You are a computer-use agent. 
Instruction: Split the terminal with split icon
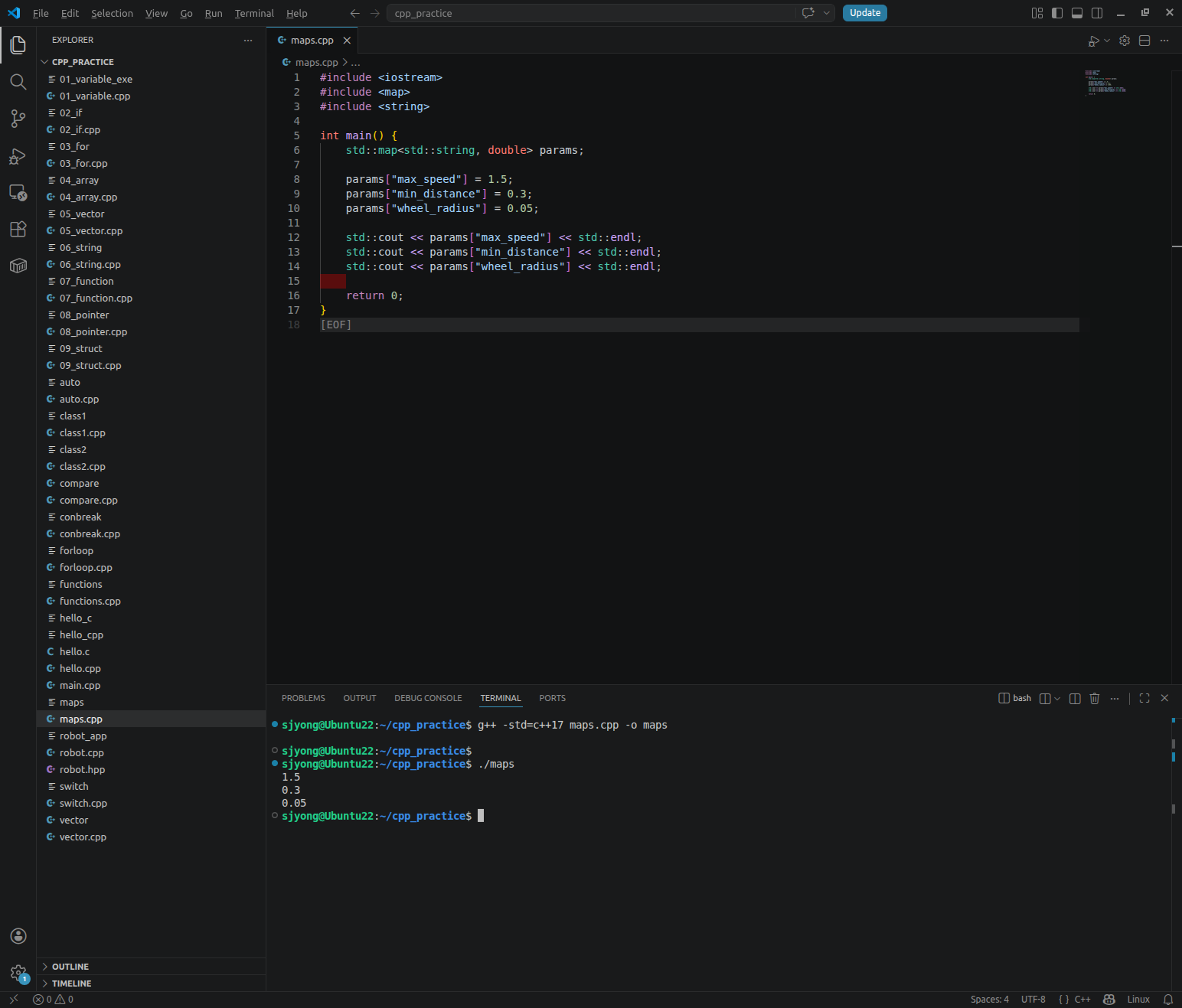(x=1075, y=698)
